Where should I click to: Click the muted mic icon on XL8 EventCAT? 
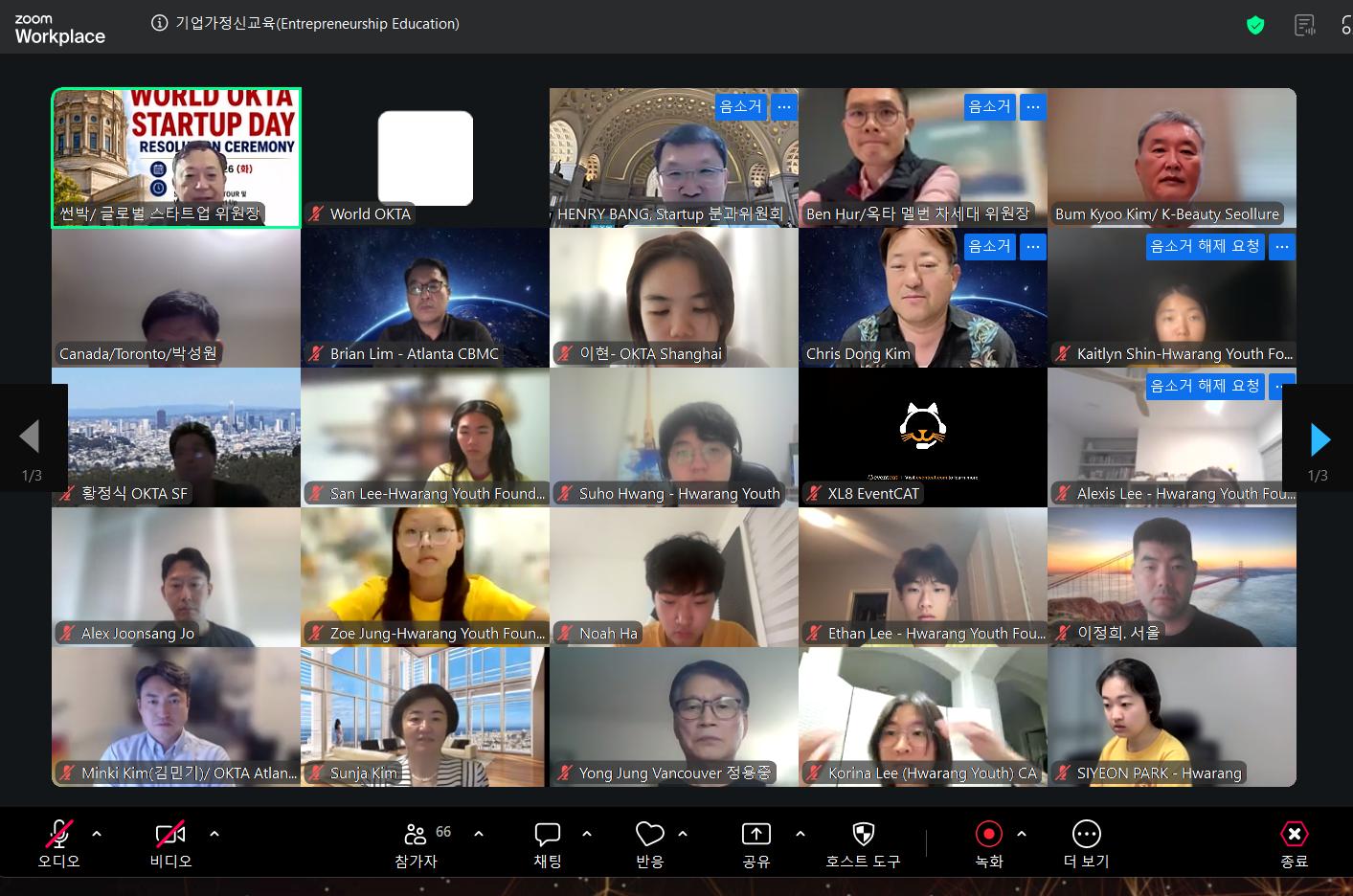point(814,494)
